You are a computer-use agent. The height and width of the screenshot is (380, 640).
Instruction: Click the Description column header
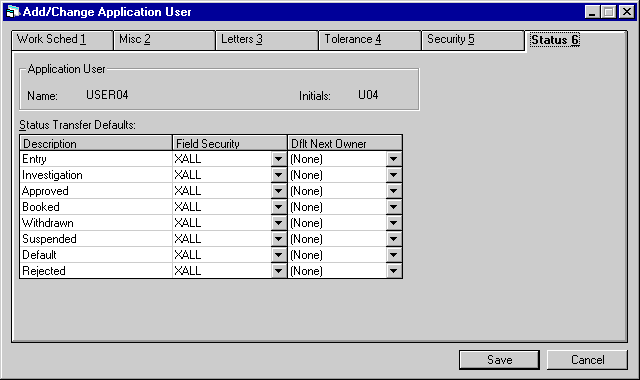96,143
